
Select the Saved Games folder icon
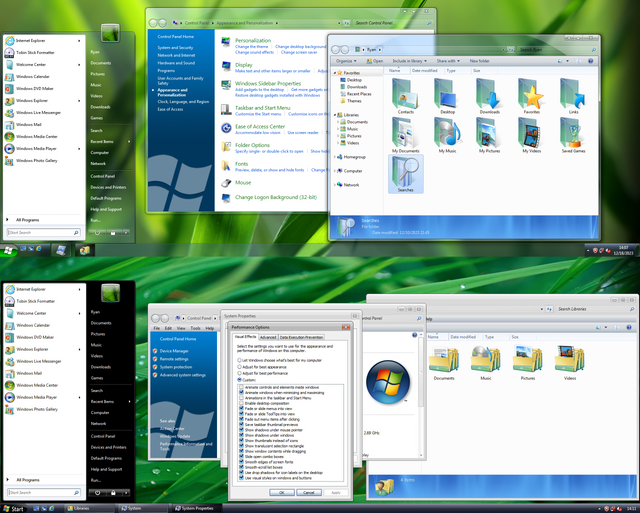click(573, 135)
